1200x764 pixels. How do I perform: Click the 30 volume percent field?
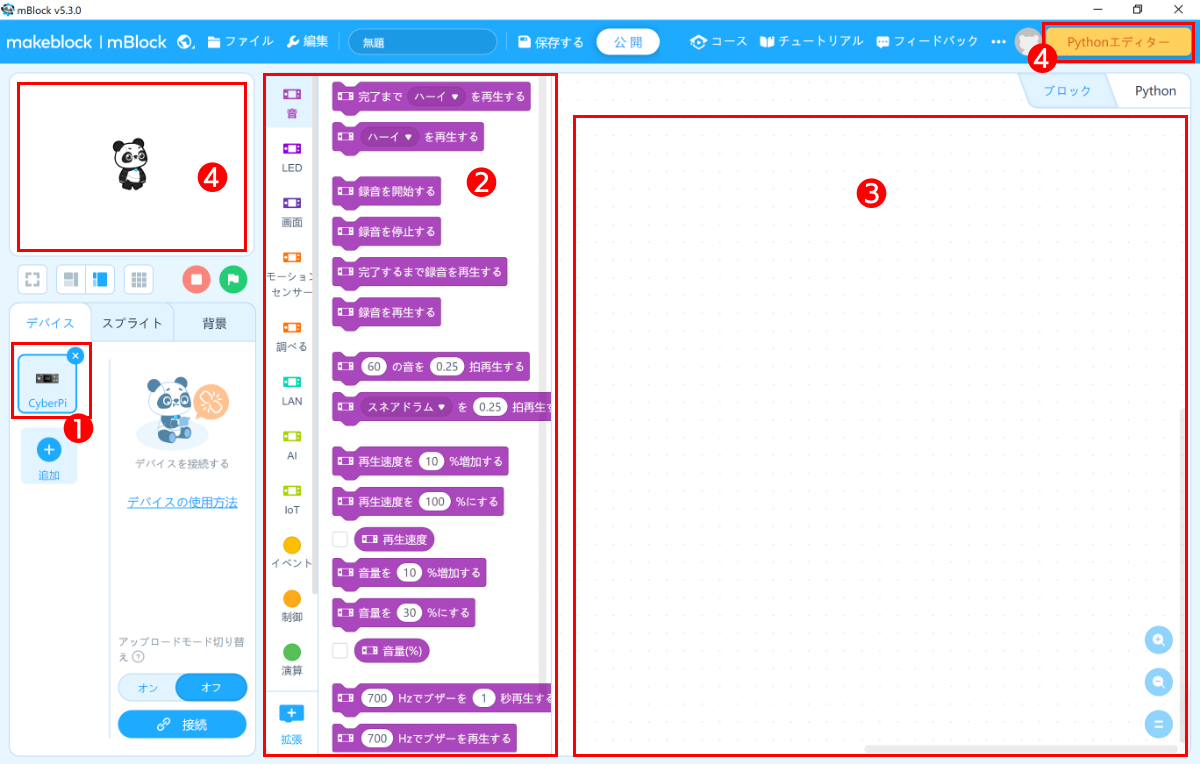(x=409, y=612)
